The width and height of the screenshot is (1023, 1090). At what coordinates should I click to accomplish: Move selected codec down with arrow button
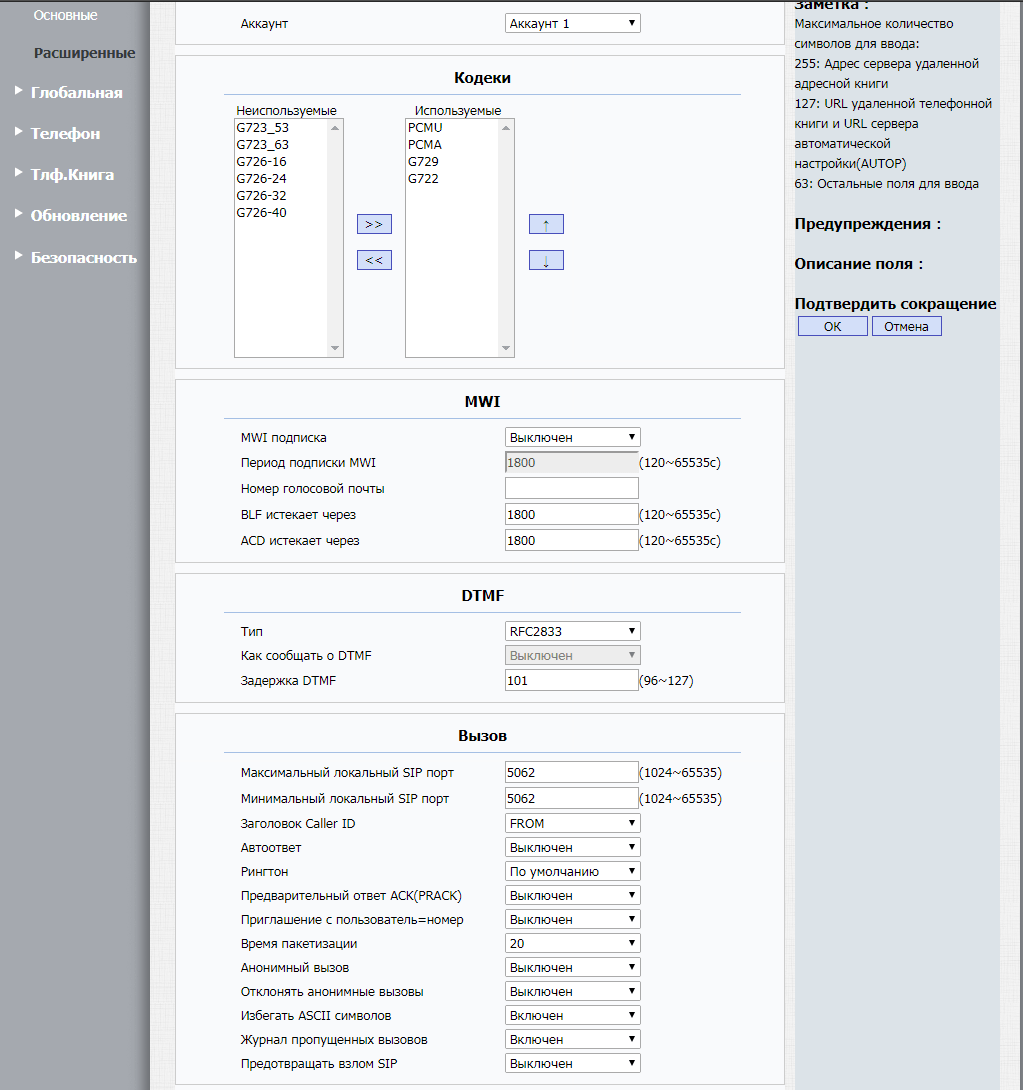[546, 260]
